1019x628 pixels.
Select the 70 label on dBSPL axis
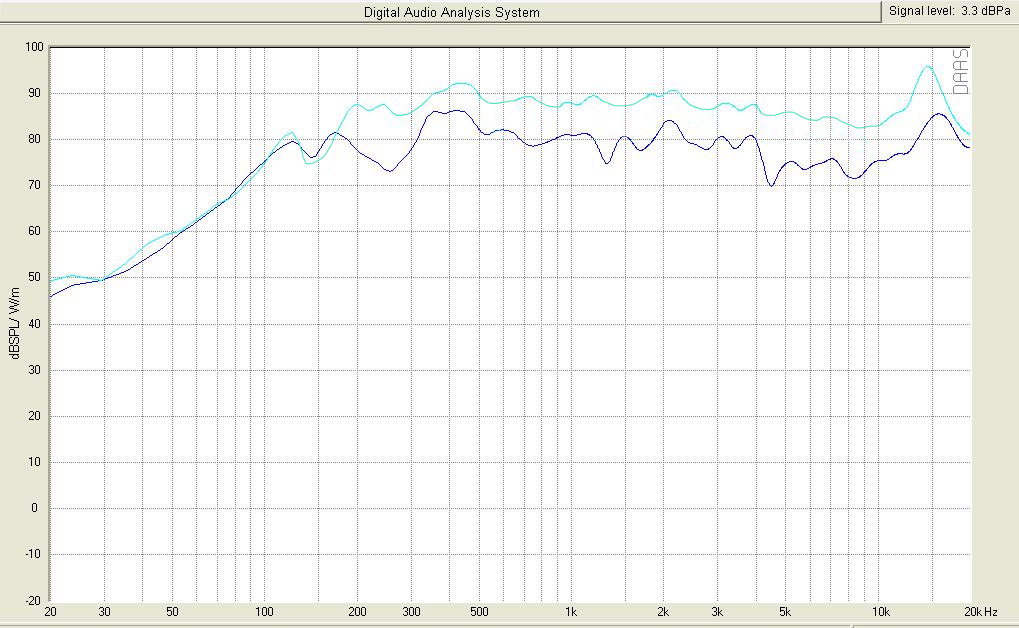tap(34, 185)
